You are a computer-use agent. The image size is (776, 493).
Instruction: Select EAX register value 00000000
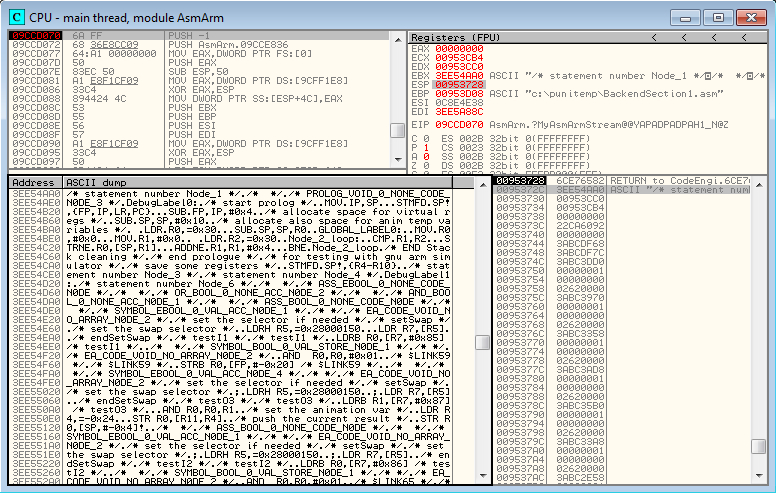click(459, 49)
